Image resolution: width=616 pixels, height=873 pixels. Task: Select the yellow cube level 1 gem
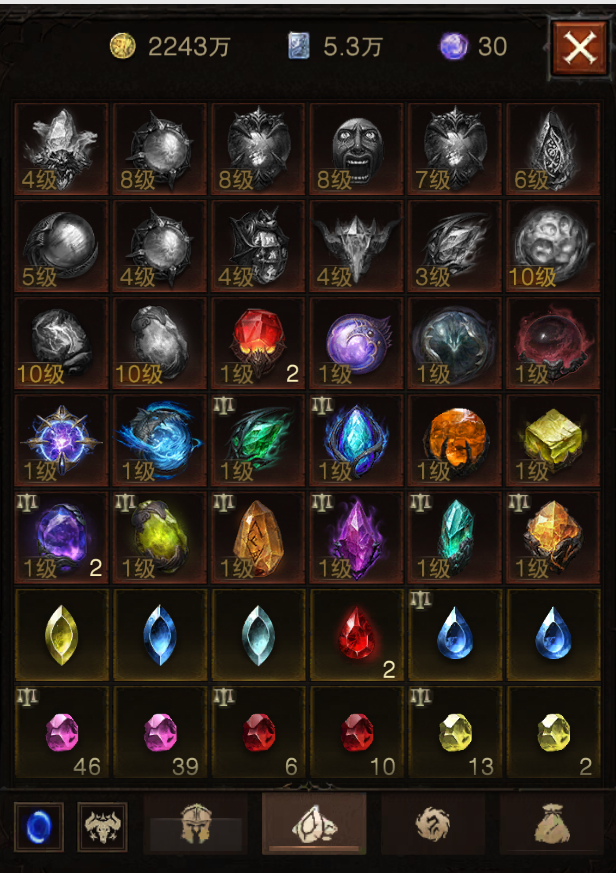[x=553, y=440]
